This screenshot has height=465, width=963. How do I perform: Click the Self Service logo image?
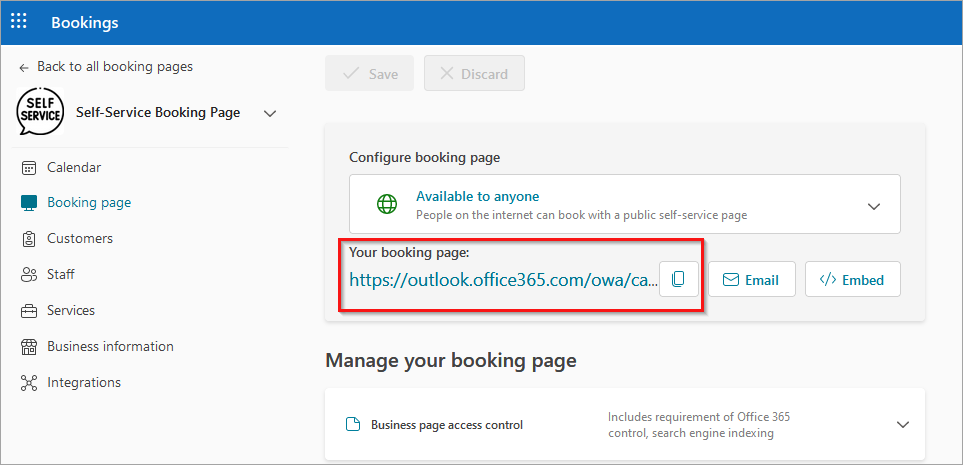pyautogui.click(x=39, y=113)
